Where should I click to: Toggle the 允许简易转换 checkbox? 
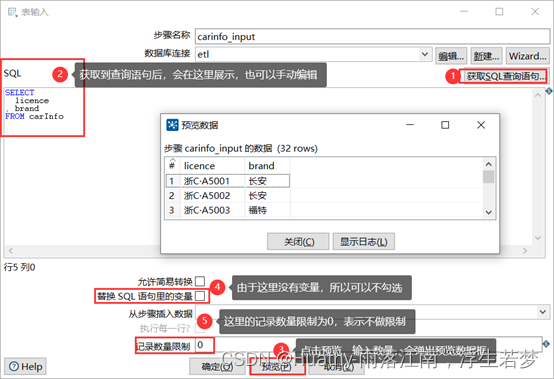pyautogui.click(x=200, y=281)
